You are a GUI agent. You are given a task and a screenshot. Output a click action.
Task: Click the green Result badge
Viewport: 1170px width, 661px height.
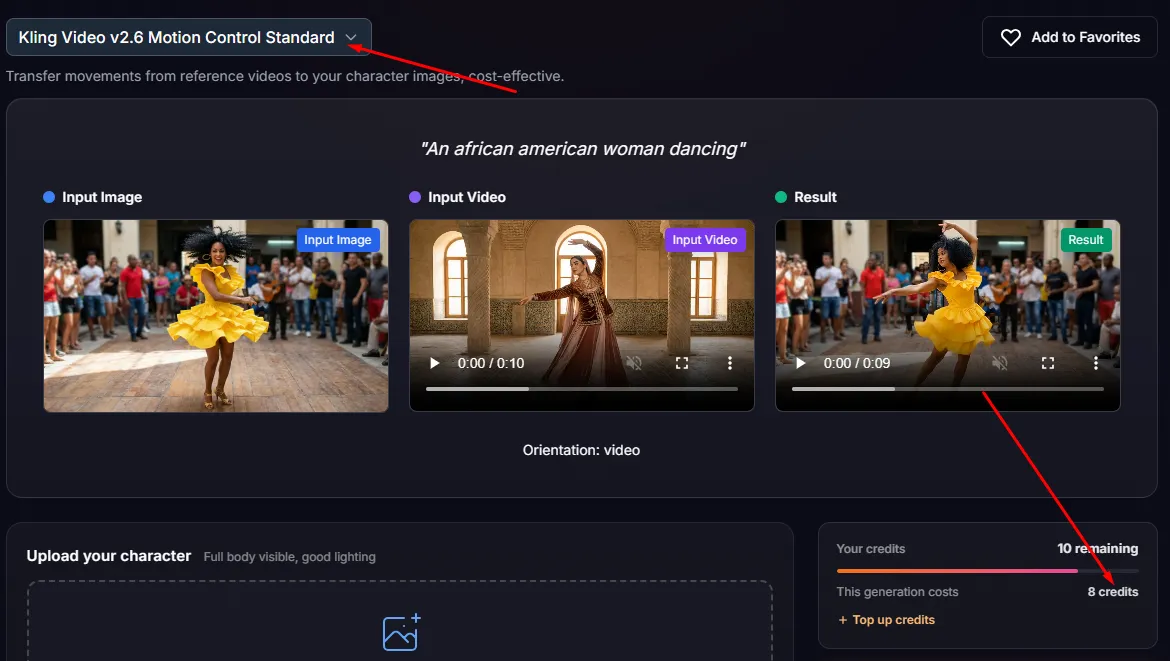(x=1086, y=239)
